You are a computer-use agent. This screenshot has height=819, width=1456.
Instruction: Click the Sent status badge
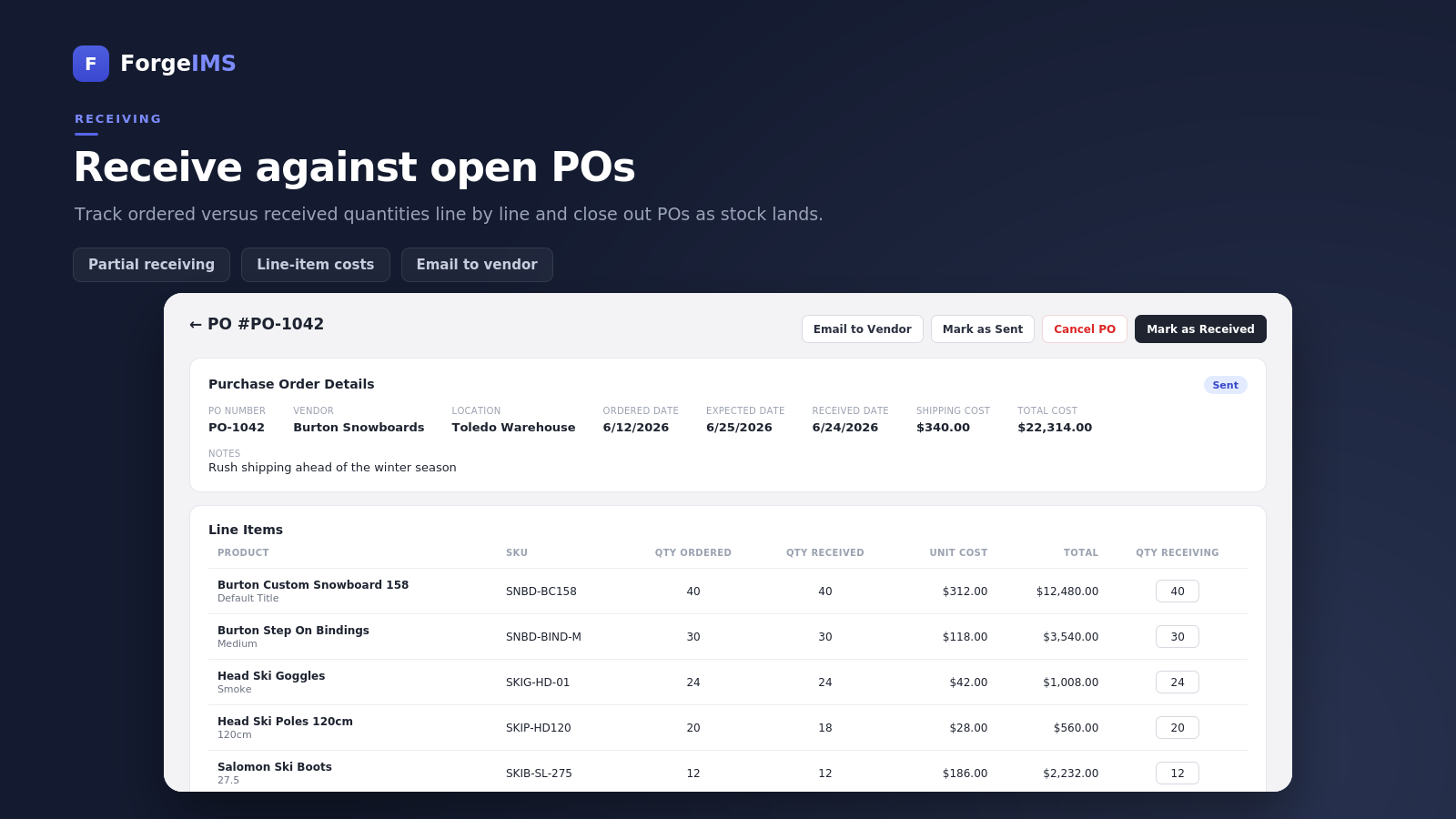[1225, 385]
